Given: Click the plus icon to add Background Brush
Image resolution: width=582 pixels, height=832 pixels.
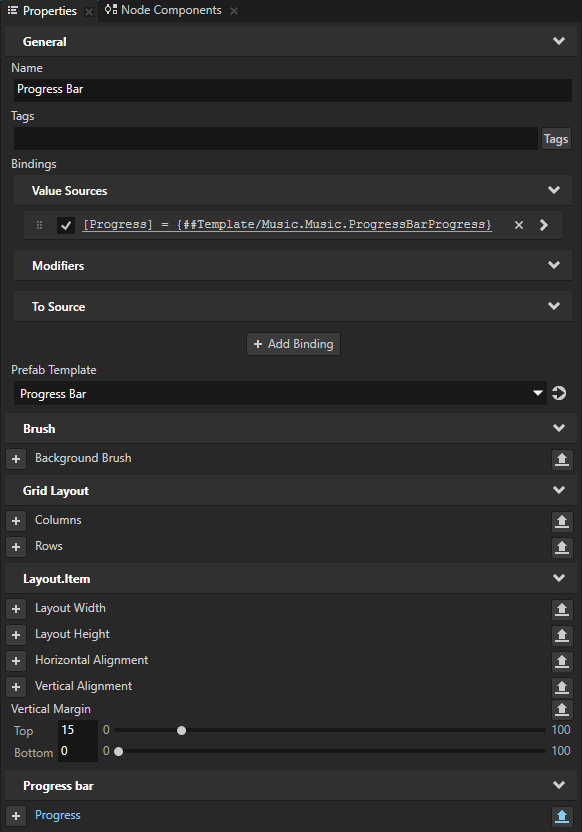Looking at the screenshot, I should point(15,458).
